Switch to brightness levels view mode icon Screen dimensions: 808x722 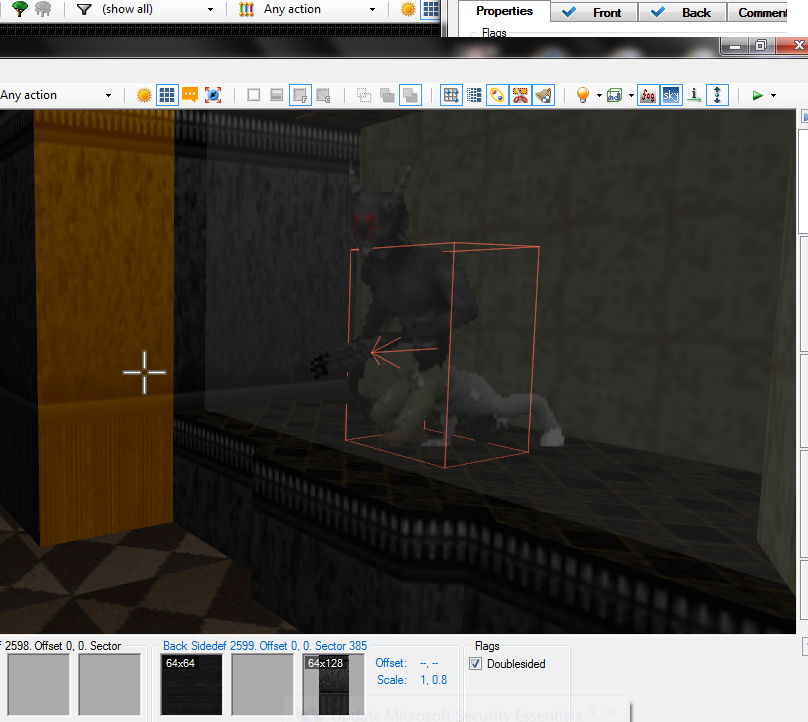pyautogui.click(x=277, y=95)
